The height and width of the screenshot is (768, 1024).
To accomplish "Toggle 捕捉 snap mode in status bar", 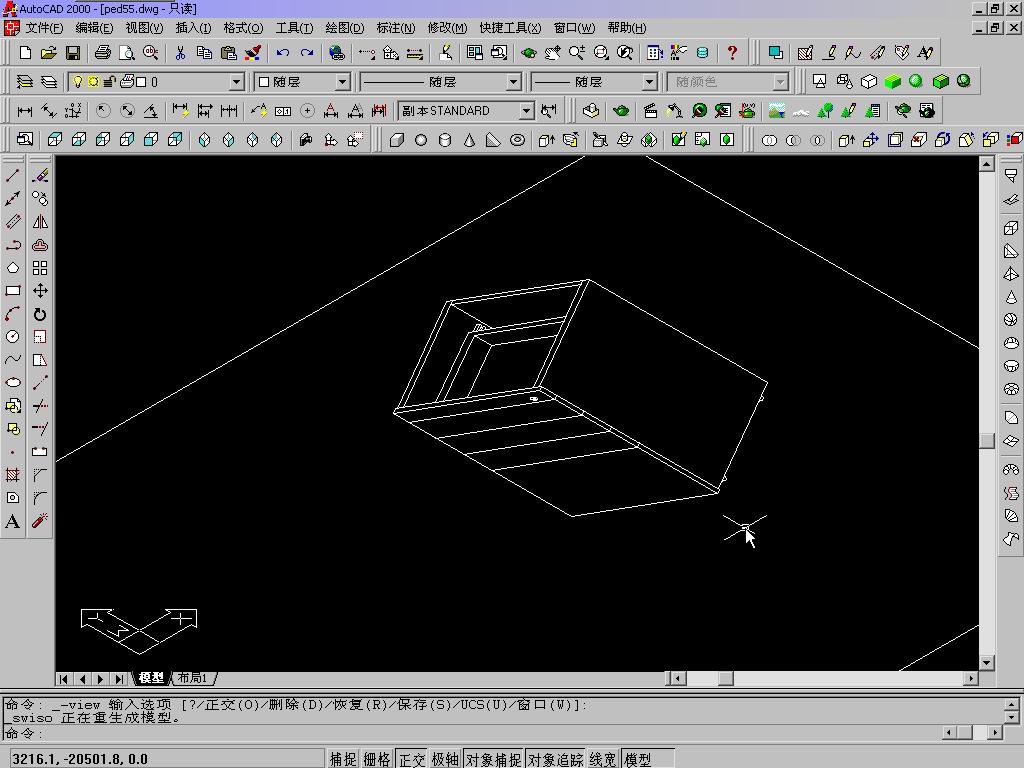I will click(x=343, y=760).
